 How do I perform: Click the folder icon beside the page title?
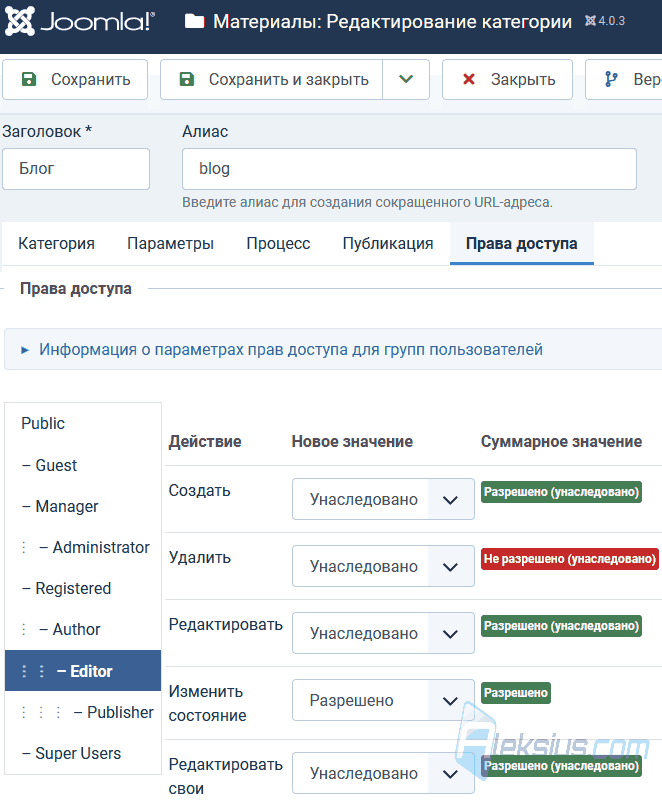pos(195,21)
